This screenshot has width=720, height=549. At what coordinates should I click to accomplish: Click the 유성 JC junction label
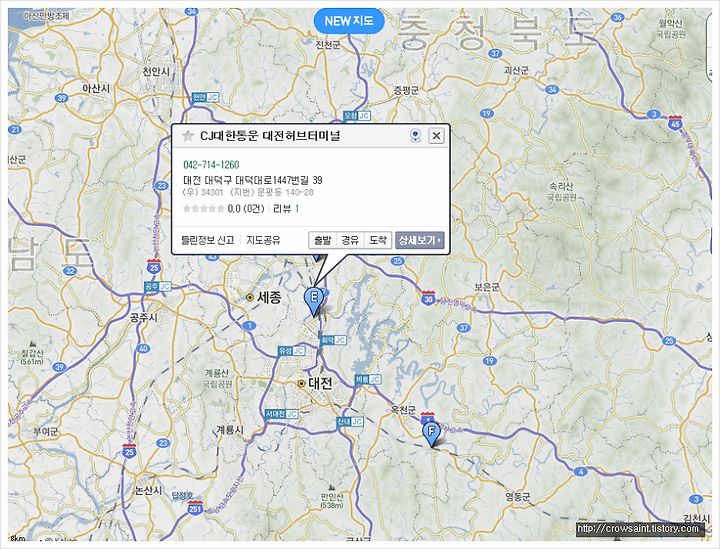coord(292,351)
